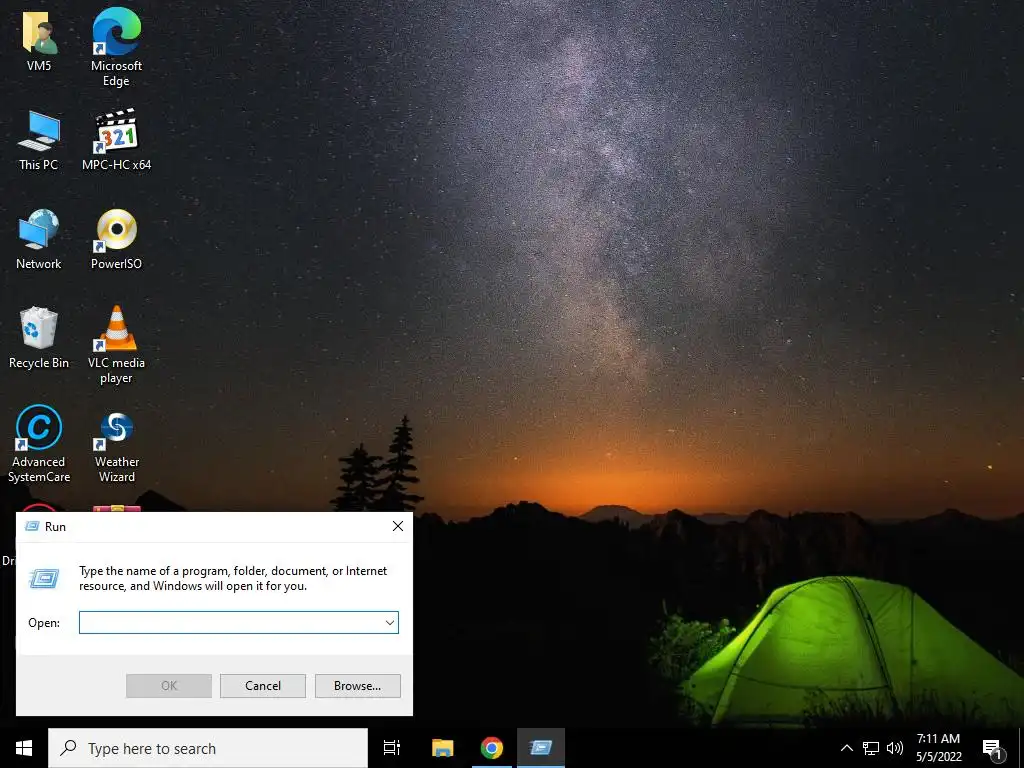Open the volume tray icon
Screen dimensions: 1024x768
tap(895, 748)
